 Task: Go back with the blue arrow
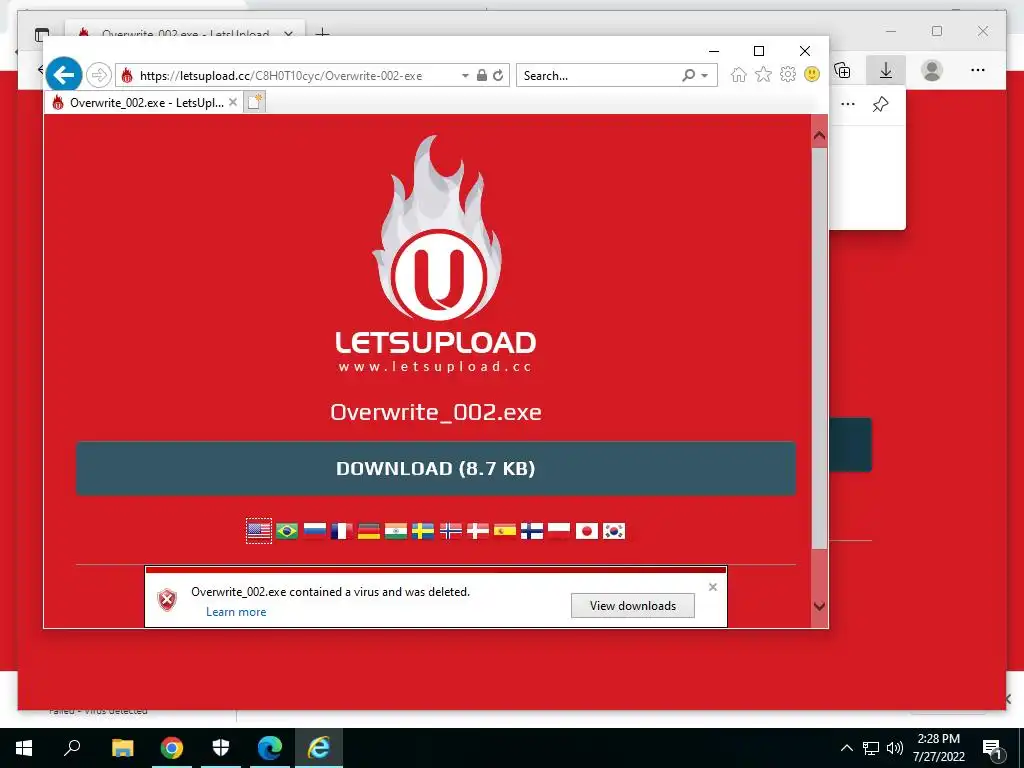(64, 75)
